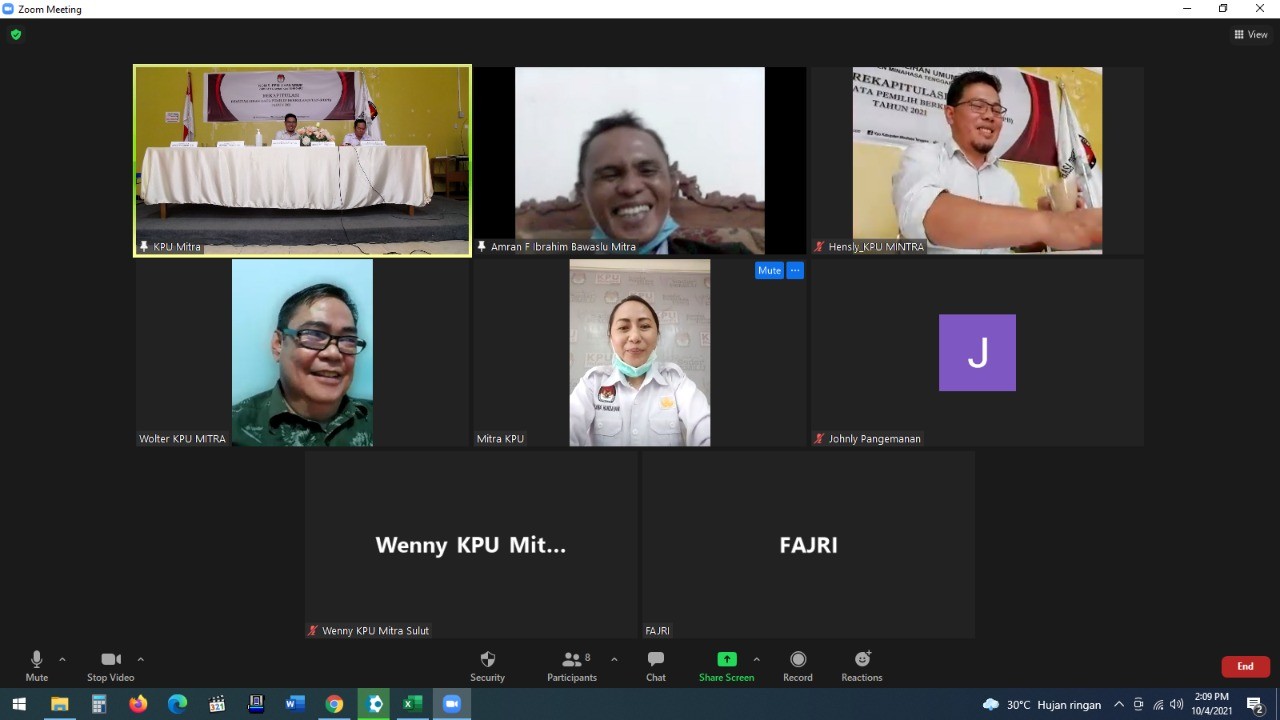Open Zoom from the Windows taskbar
The height and width of the screenshot is (720, 1280).
pyautogui.click(x=451, y=704)
